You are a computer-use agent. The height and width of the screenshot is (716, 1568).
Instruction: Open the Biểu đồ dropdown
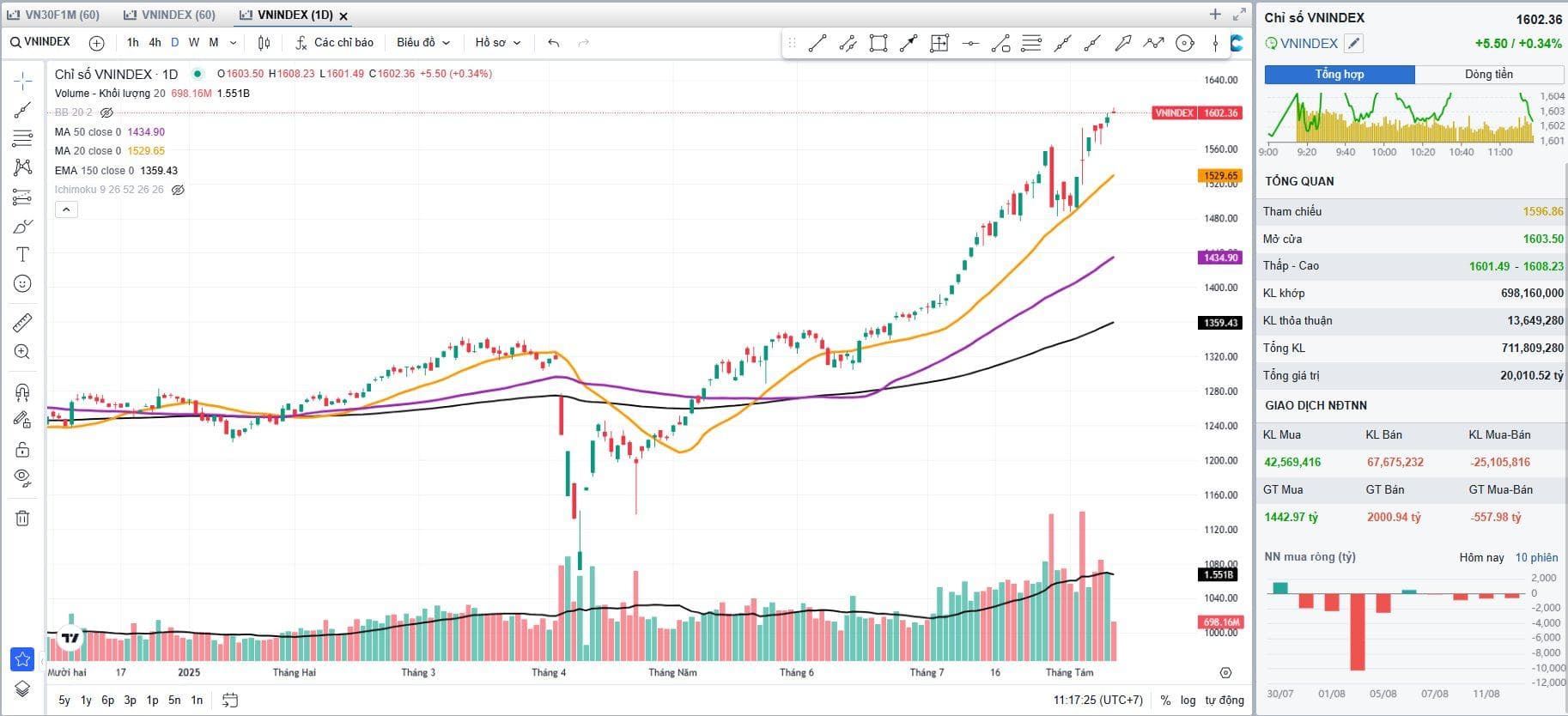point(422,43)
